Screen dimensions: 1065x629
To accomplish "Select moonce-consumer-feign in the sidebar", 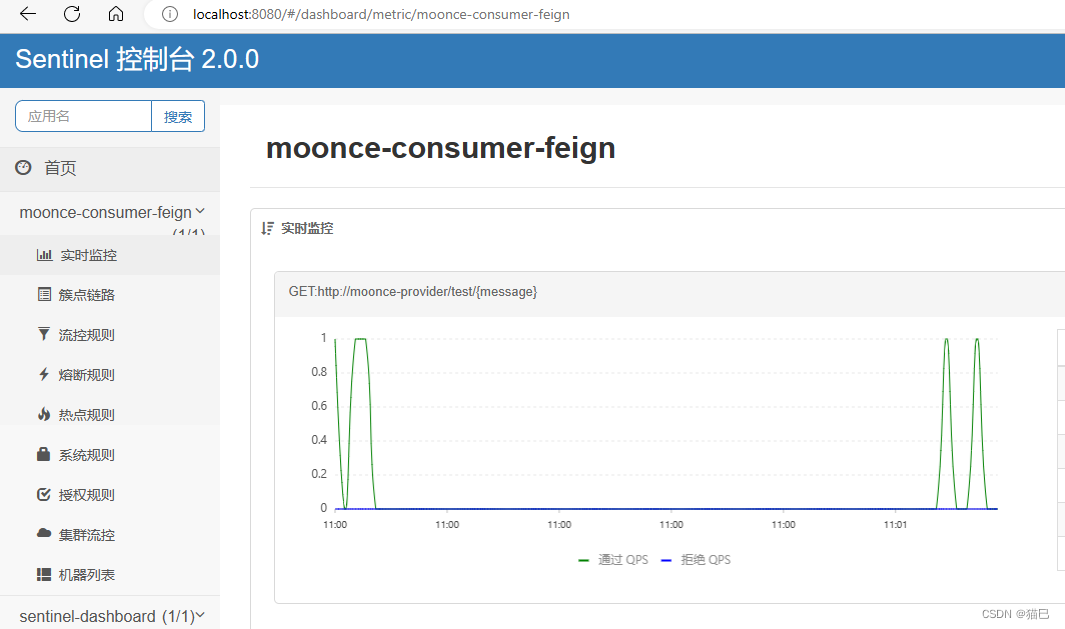I will [105, 213].
